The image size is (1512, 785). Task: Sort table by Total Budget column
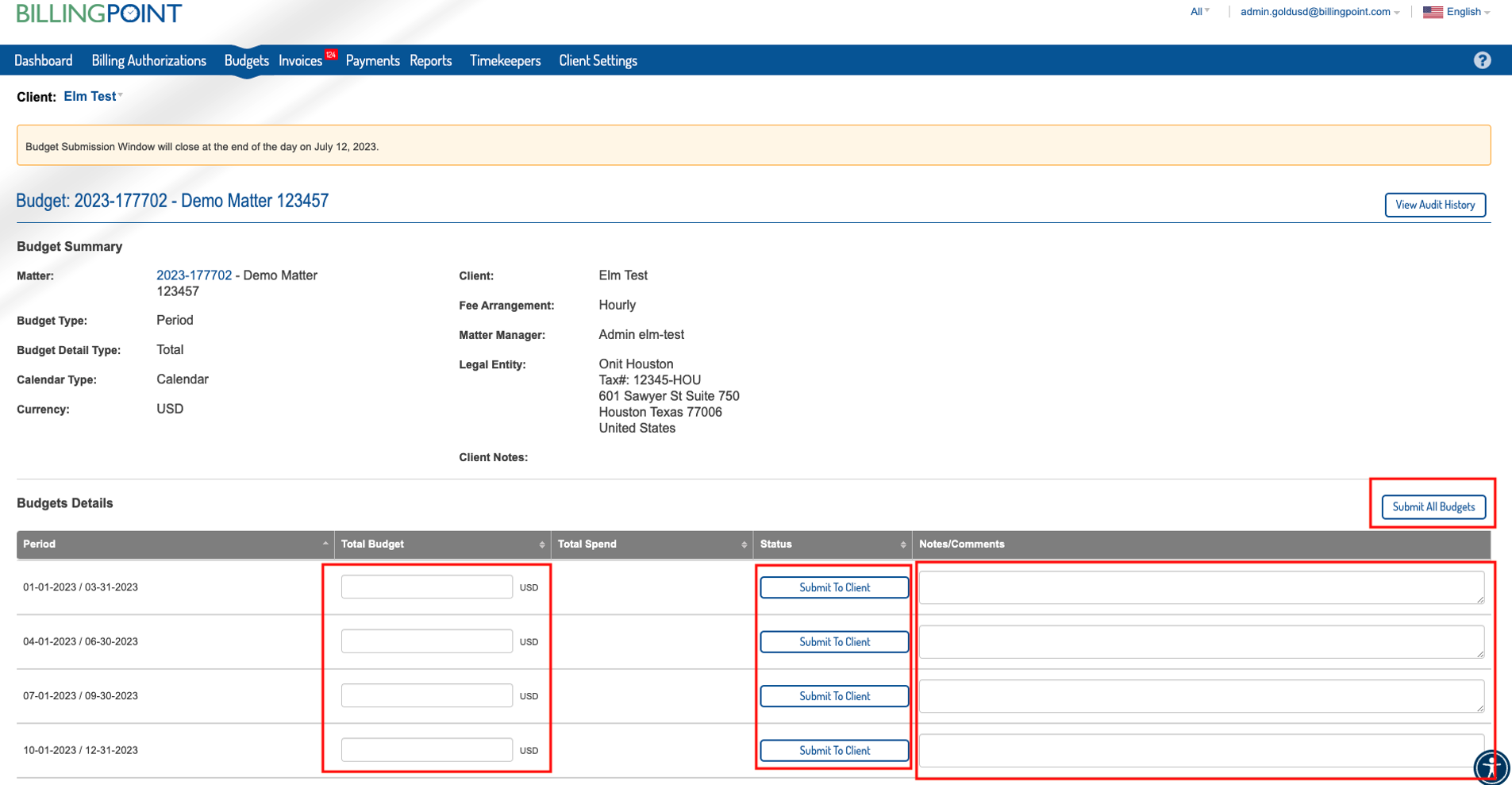pyautogui.click(x=442, y=544)
